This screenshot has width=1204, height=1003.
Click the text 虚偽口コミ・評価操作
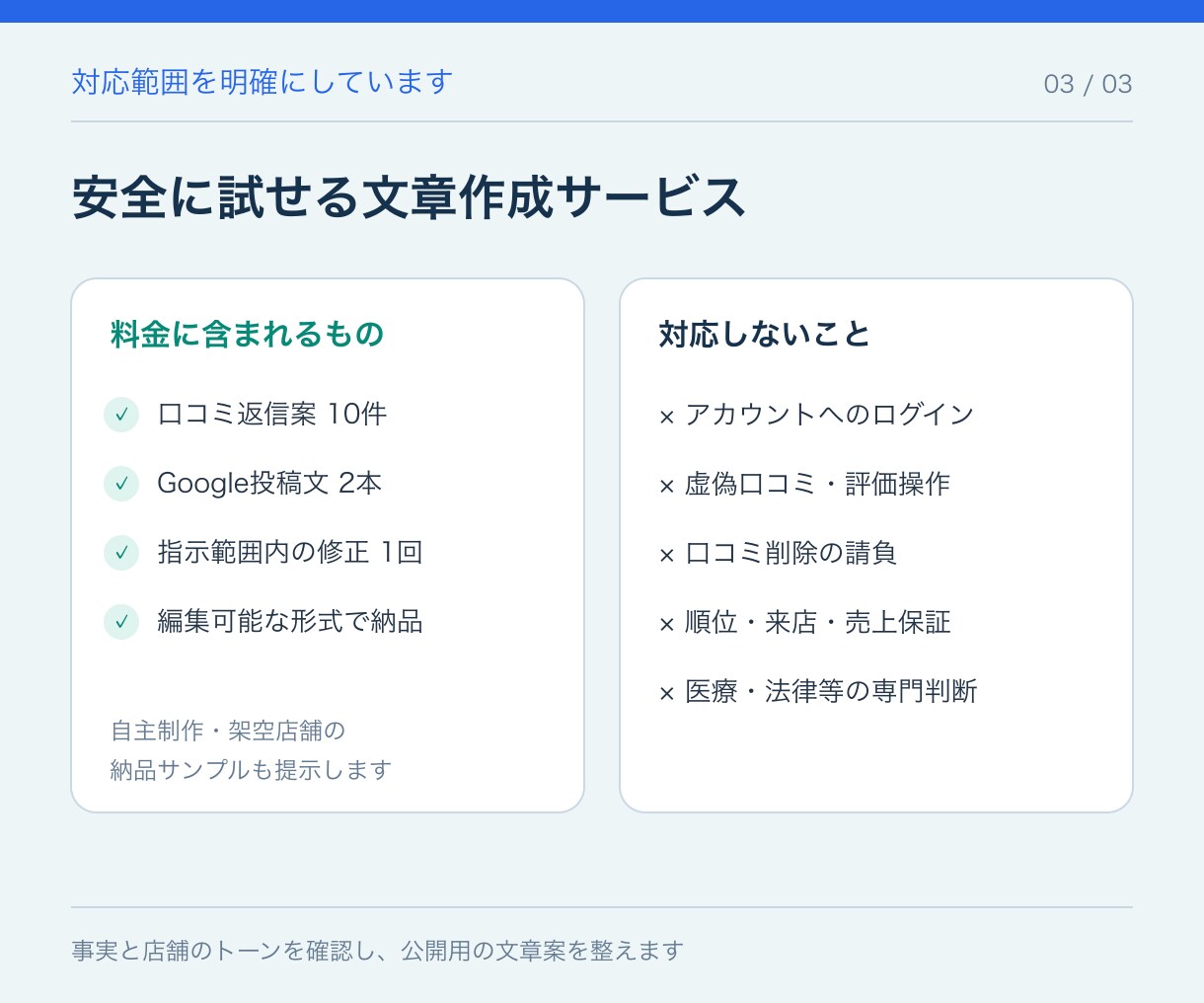[x=818, y=484]
